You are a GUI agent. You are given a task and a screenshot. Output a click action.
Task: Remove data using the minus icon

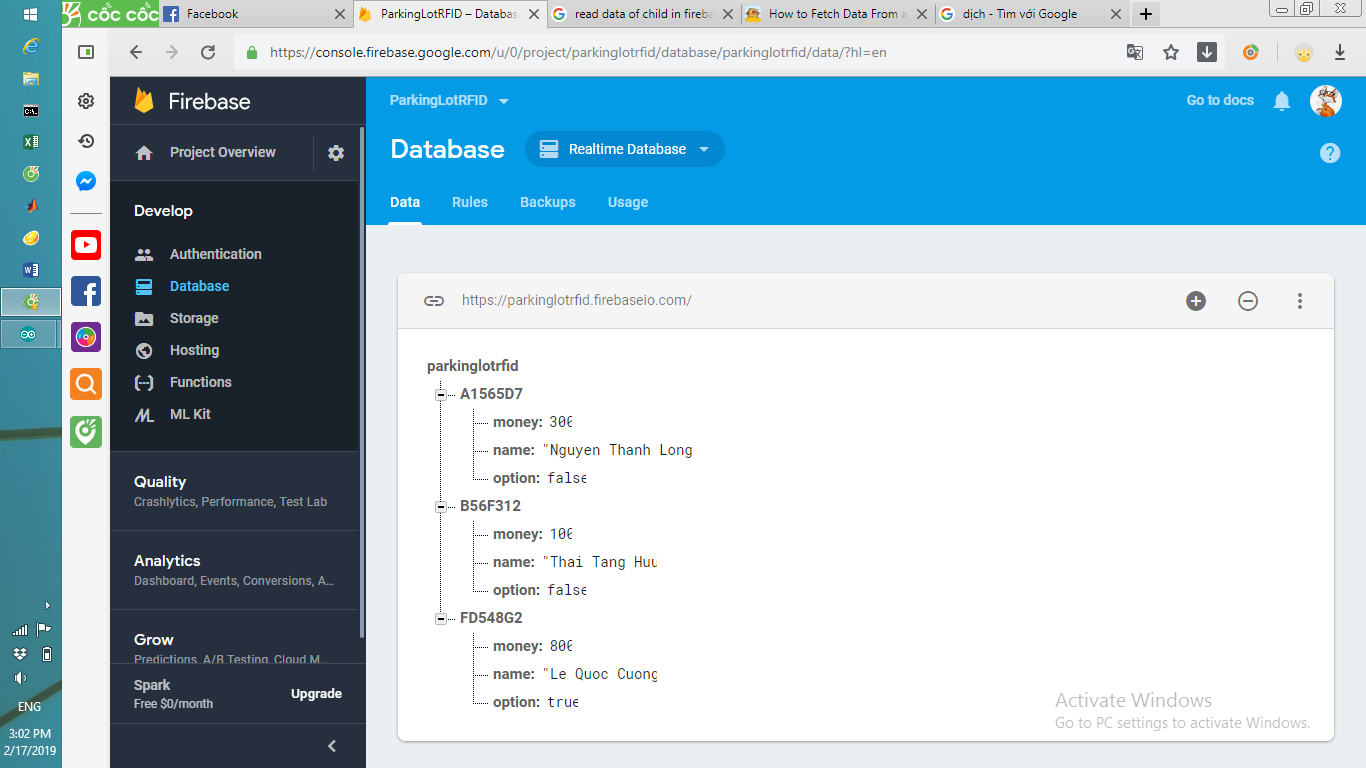point(1248,300)
